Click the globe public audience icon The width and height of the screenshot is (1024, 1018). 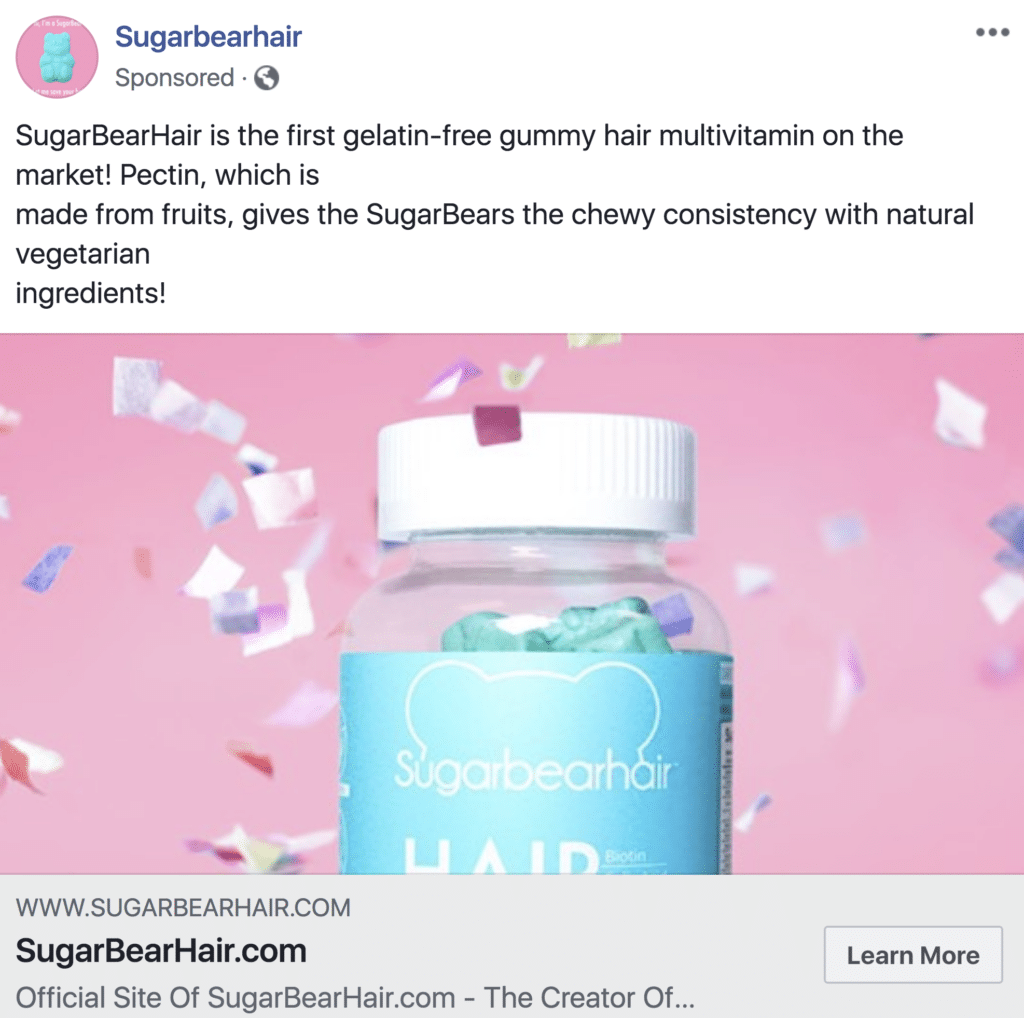coord(266,78)
